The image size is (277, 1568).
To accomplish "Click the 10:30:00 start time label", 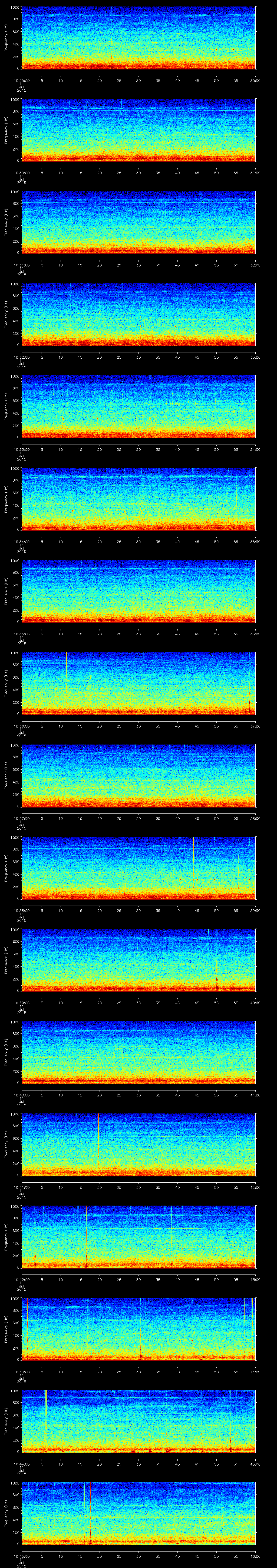I will [21, 173].
